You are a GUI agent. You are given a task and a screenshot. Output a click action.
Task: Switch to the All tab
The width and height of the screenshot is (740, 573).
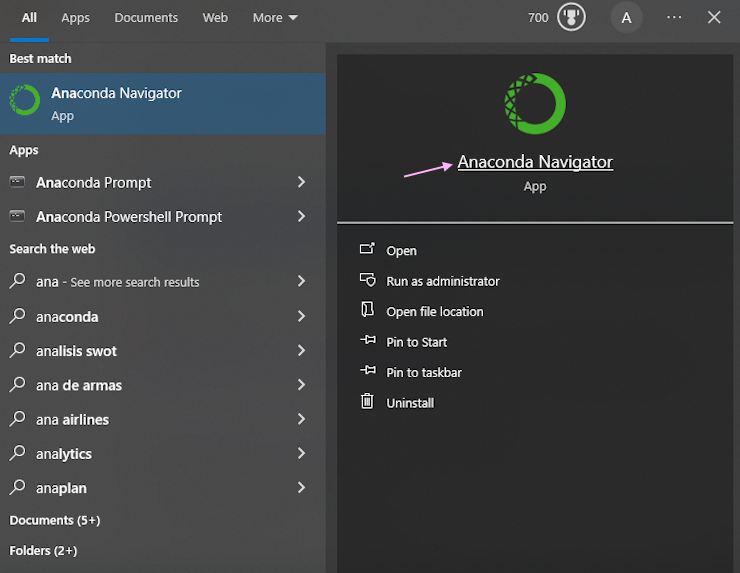[x=29, y=18]
